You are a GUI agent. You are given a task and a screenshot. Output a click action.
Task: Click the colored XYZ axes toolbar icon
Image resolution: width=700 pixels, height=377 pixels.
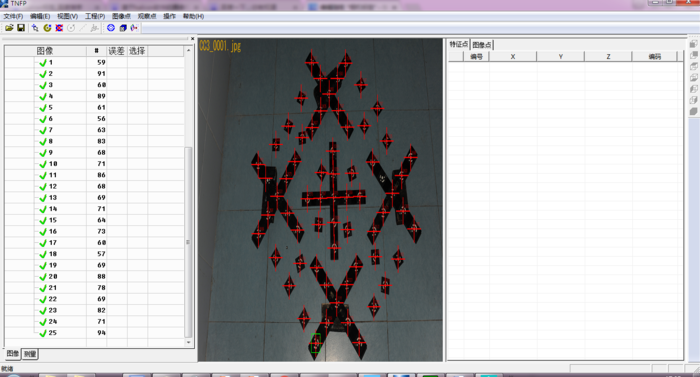134,28
